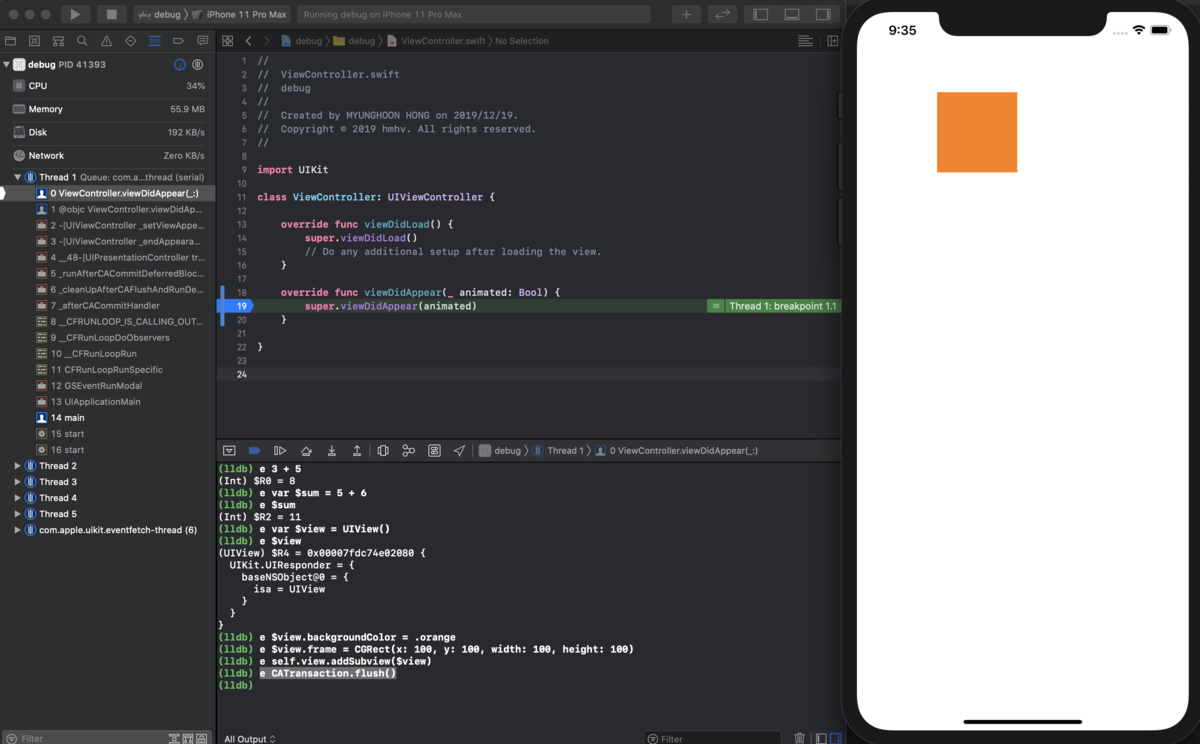This screenshot has height=744, width=1200.
Task: Click Simulate Location arrow
Action: pyautogui.click(x=459, y=451)
